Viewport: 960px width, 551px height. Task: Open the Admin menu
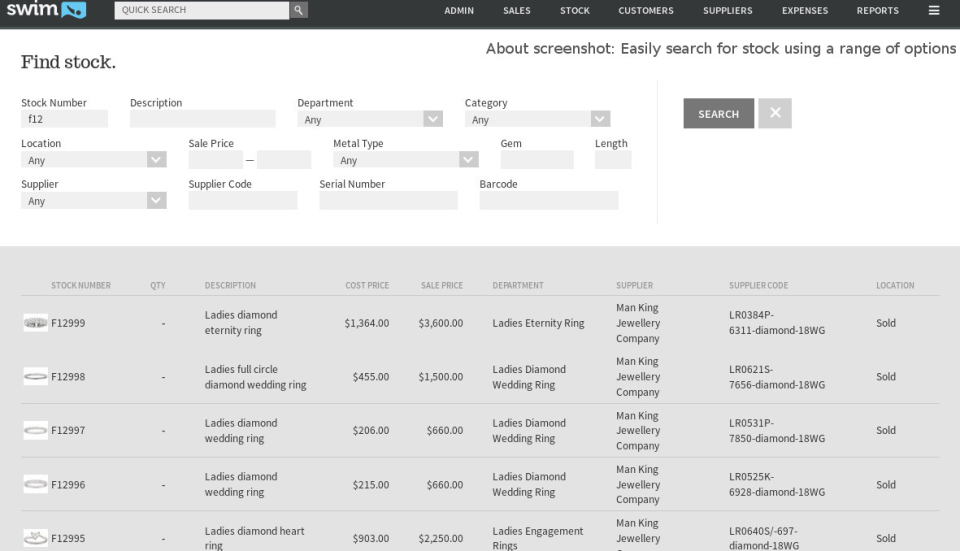(459, 10)
